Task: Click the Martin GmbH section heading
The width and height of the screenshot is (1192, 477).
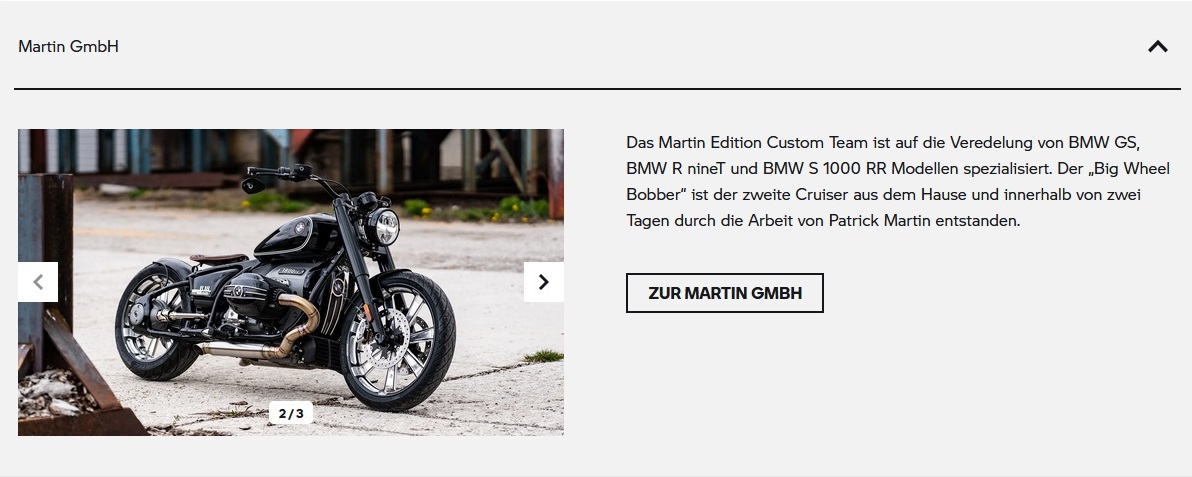Action: pos(68,46)
